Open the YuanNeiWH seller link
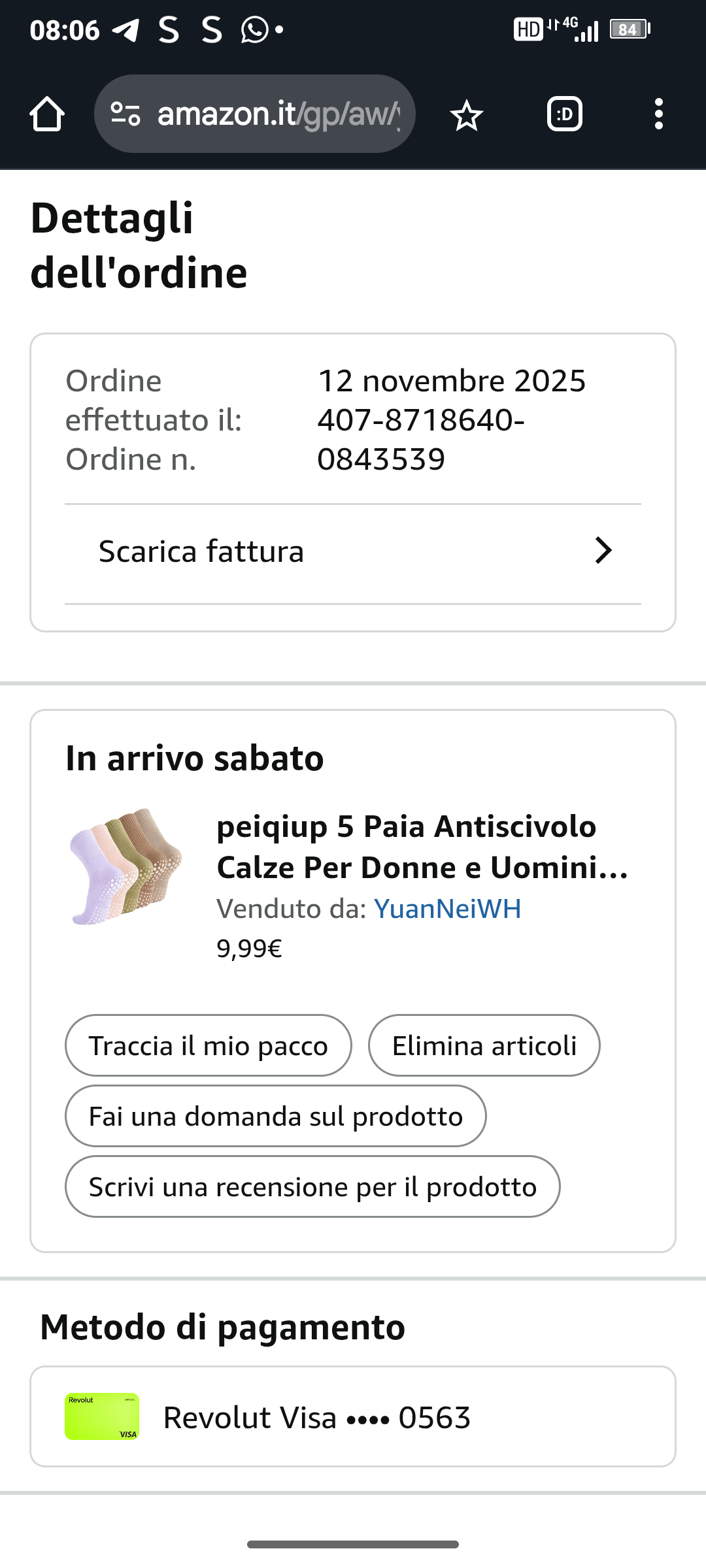 [447, 909]
